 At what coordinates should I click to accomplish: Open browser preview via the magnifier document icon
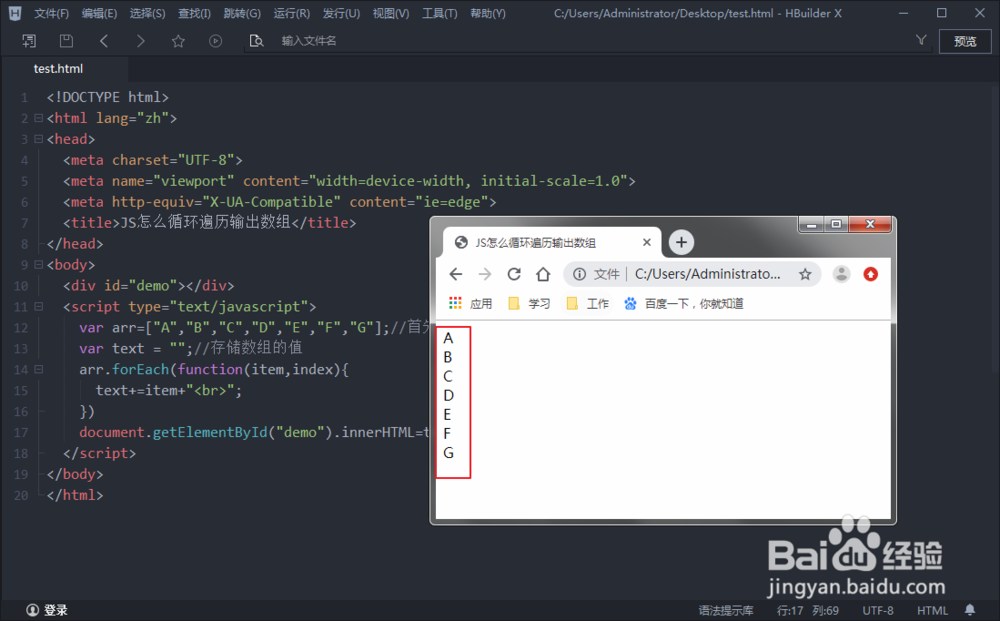click(x=256, y=40)
